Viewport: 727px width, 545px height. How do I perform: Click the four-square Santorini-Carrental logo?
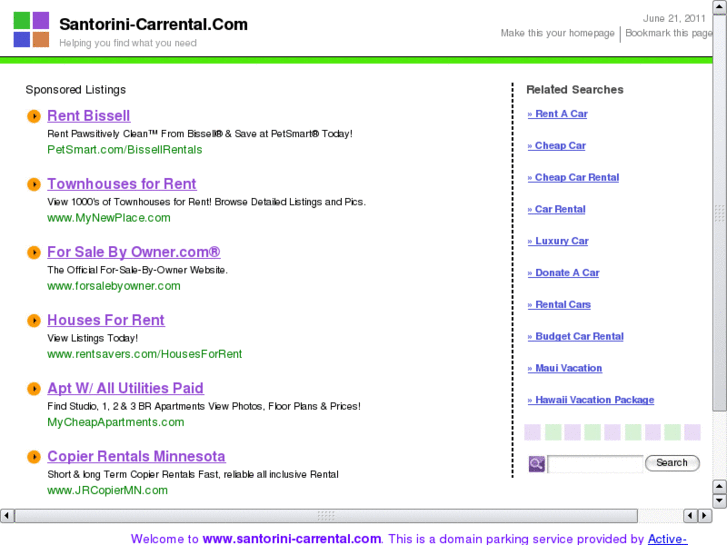coord(31,30)
